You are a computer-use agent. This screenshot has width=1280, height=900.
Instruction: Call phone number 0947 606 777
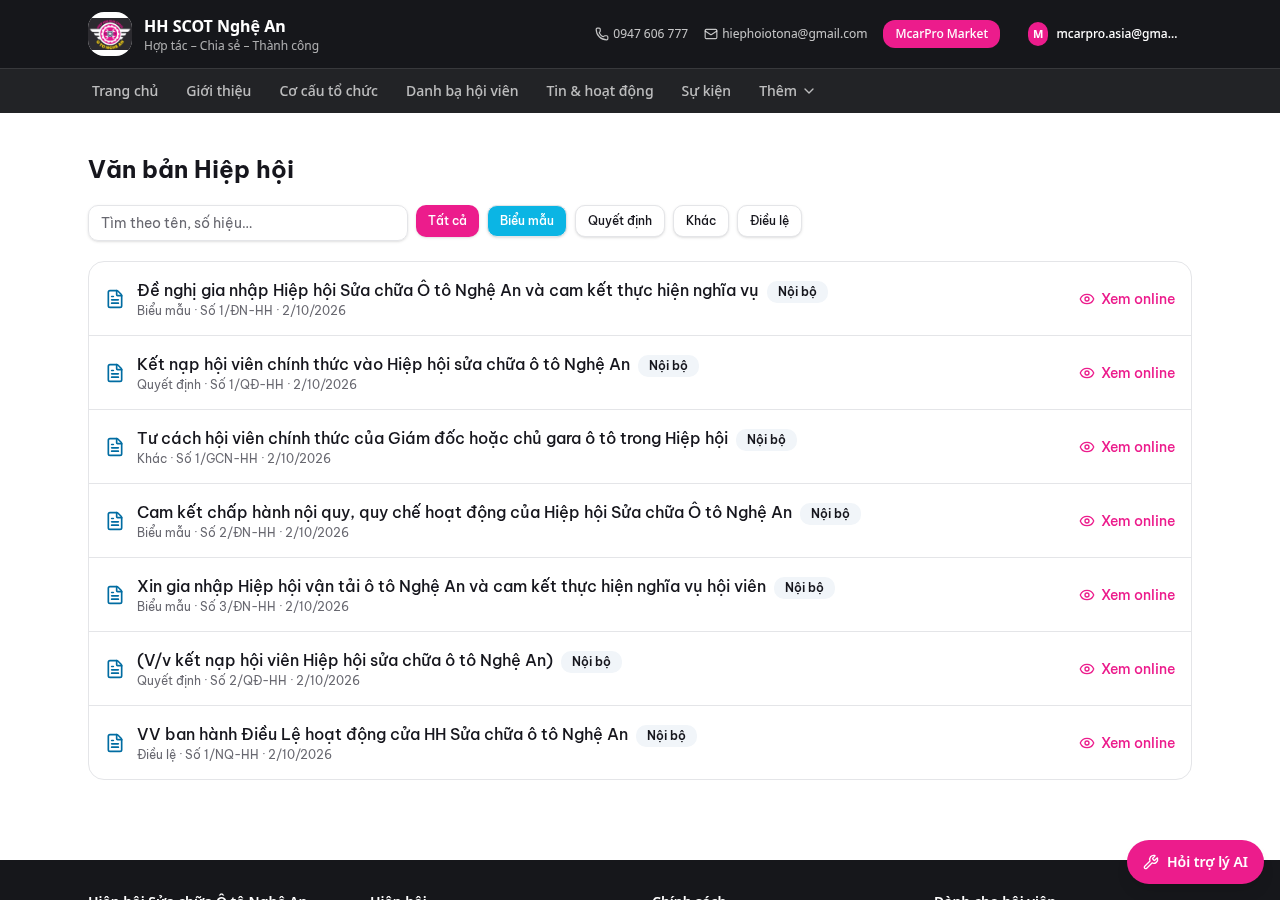pyautogui.click(x=641, y=34)
